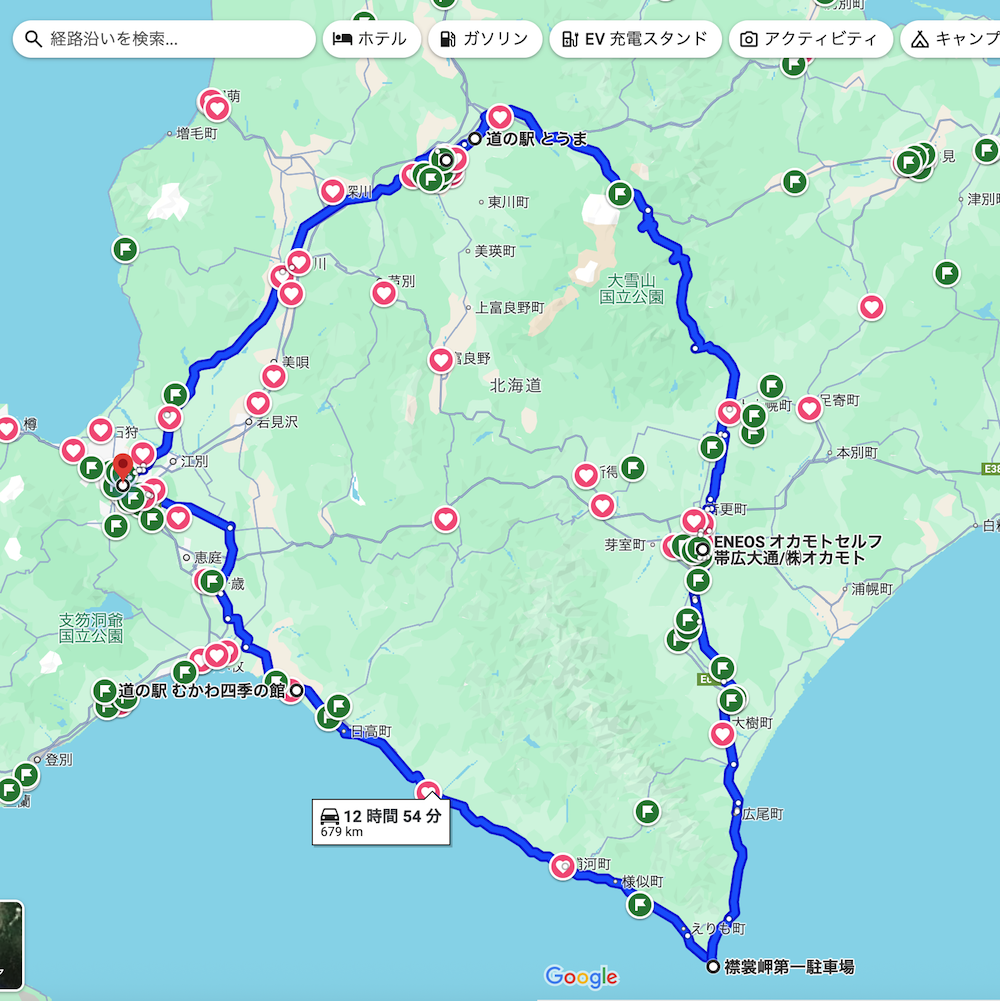Screen dimensions: 1000x1001
Task: Select the アクティビティ filter chip
Action: click(x=810, y=39)
